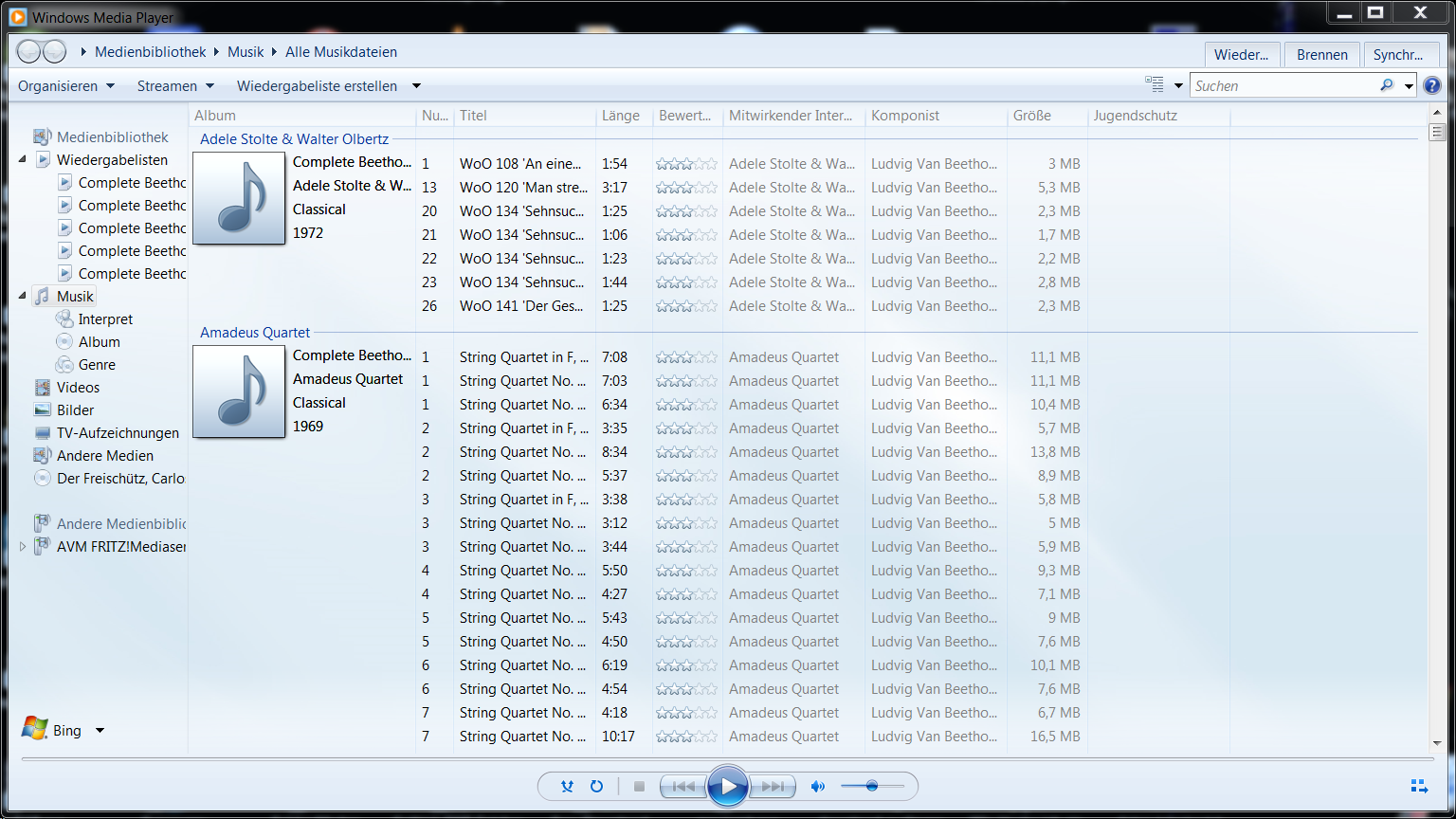The width and height of the screenshot is (1456, 819).
Task: Collapse the Musik tree node
Action: [x=23, y=296]
